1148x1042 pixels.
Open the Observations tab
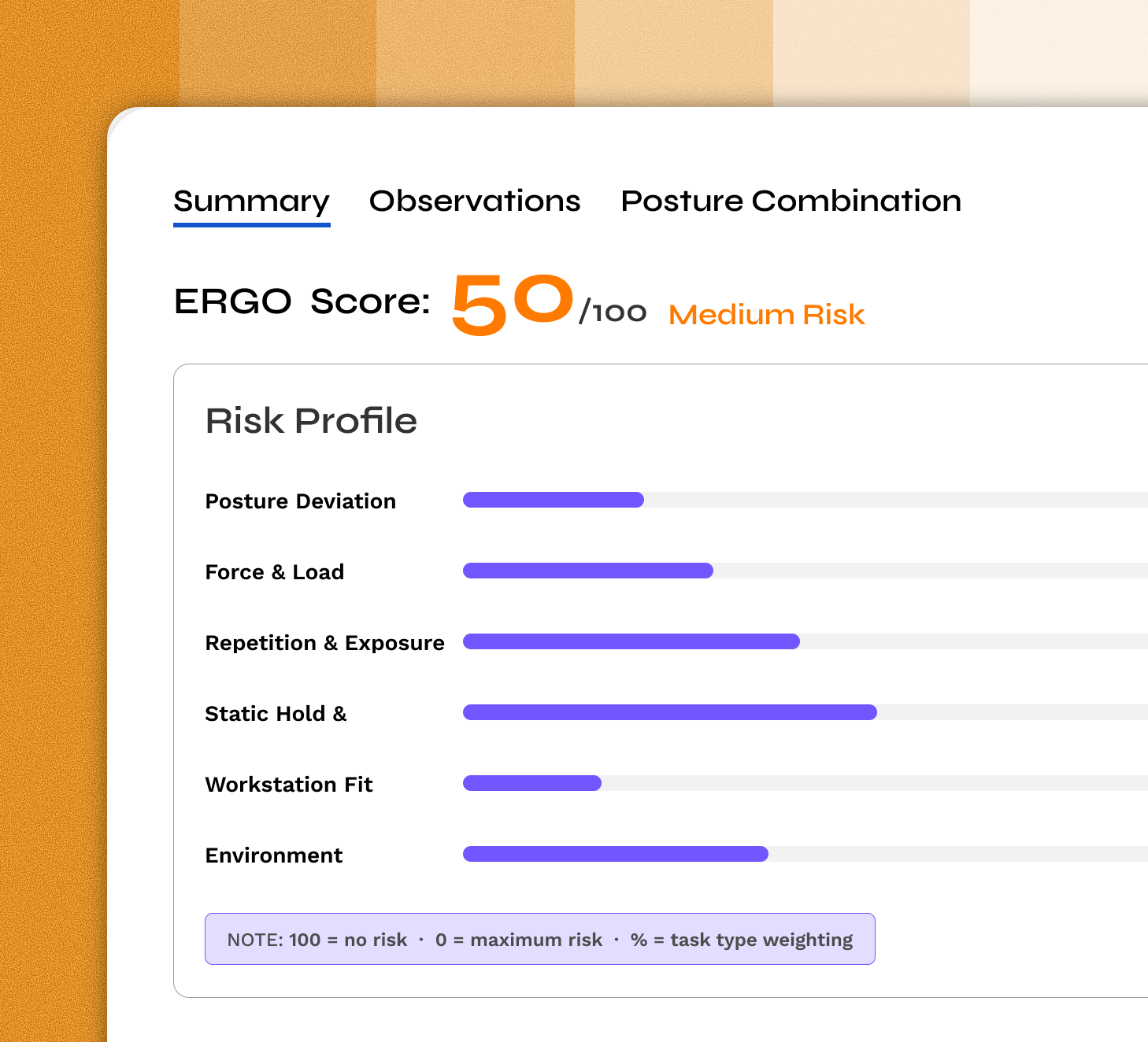pos(475,201)
